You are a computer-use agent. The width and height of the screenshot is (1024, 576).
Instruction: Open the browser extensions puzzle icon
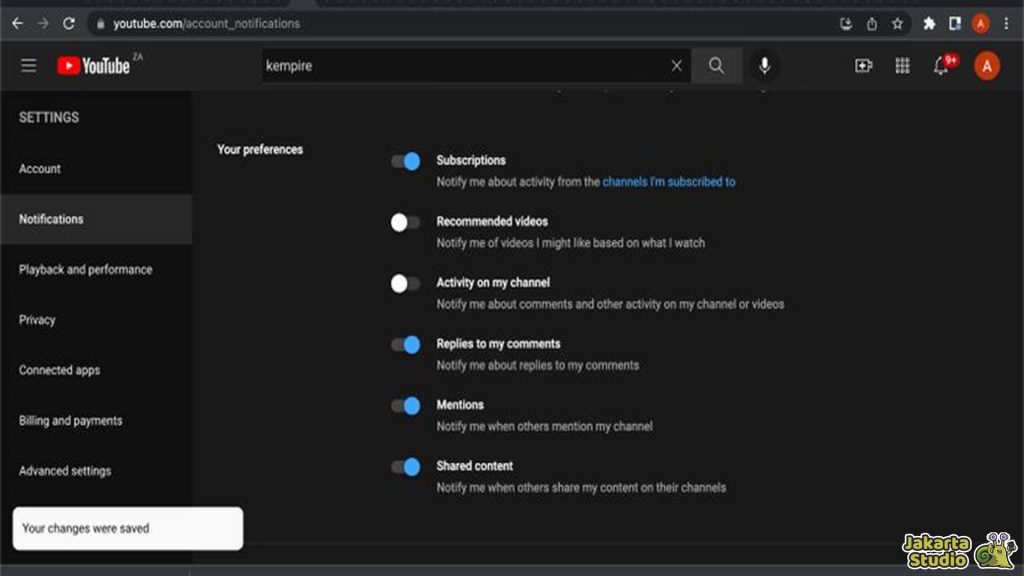coord(929,23)
